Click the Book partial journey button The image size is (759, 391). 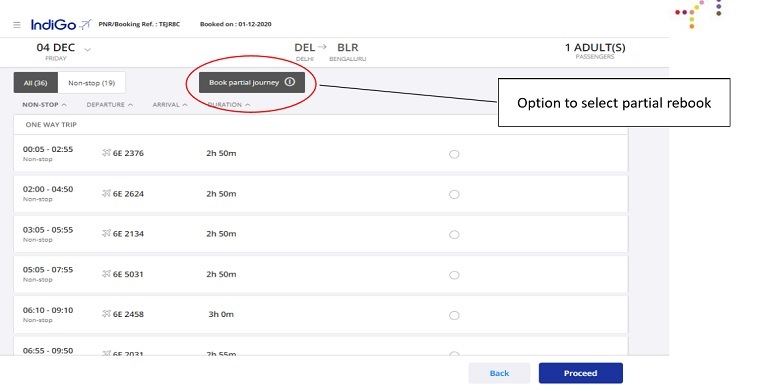pos(252,82)
